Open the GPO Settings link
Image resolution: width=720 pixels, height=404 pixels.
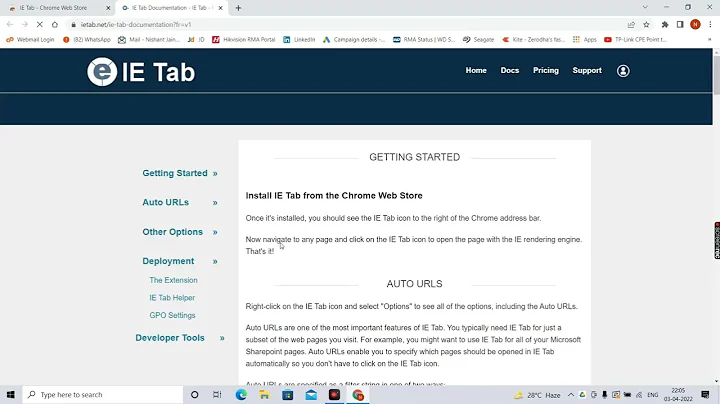(x=172, y=315)
